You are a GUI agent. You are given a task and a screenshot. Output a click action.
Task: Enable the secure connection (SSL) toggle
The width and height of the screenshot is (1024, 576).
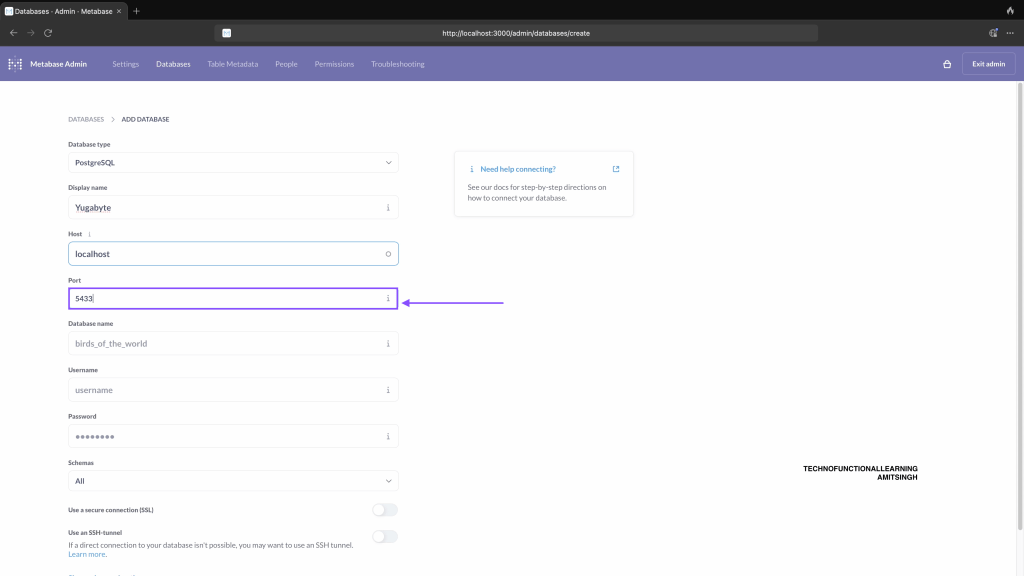pyautogui.click(x=384, y=510)
